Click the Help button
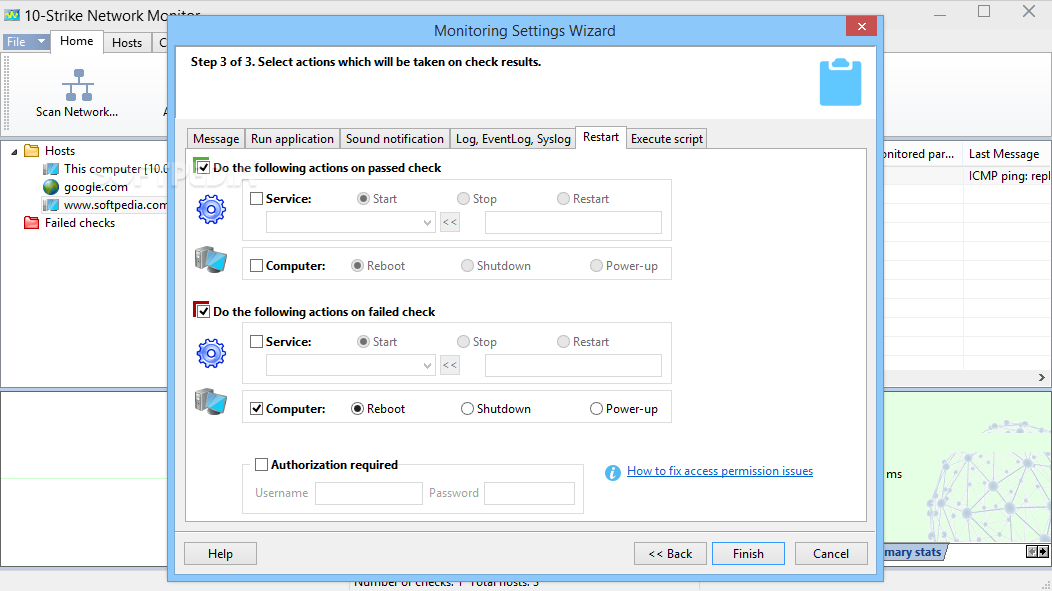The height and width of the screenshot is (591, 1052). coord(220,553)
